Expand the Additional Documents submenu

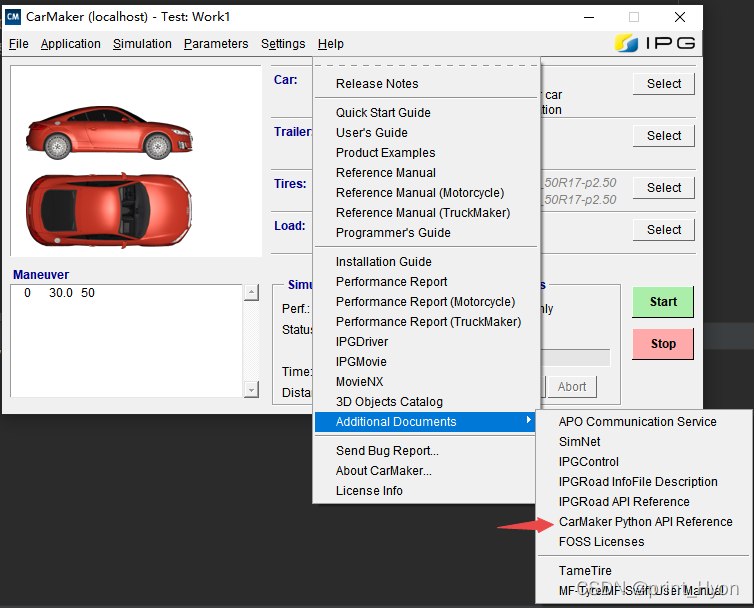426,422
